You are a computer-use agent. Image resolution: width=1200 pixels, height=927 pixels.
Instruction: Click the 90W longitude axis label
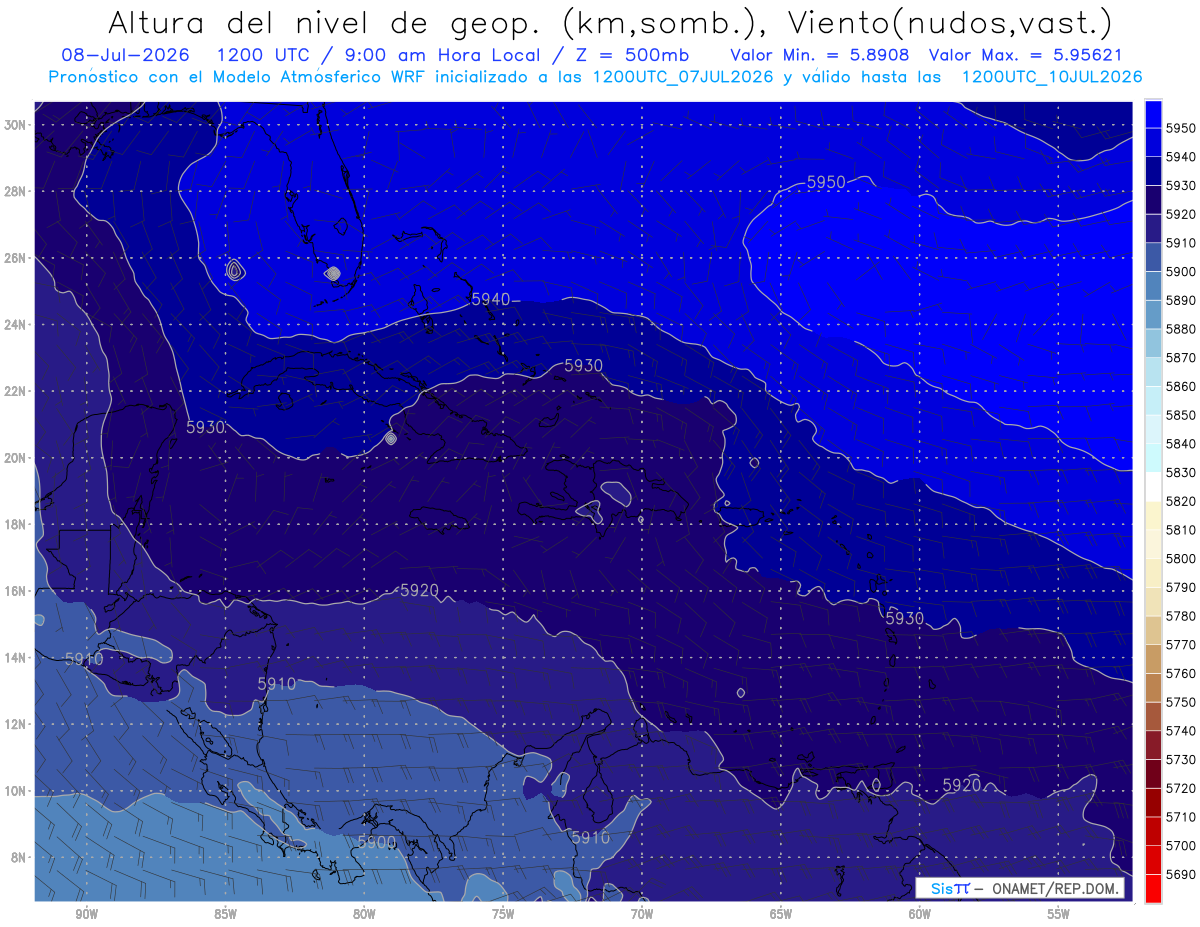[x=86, y=913]
